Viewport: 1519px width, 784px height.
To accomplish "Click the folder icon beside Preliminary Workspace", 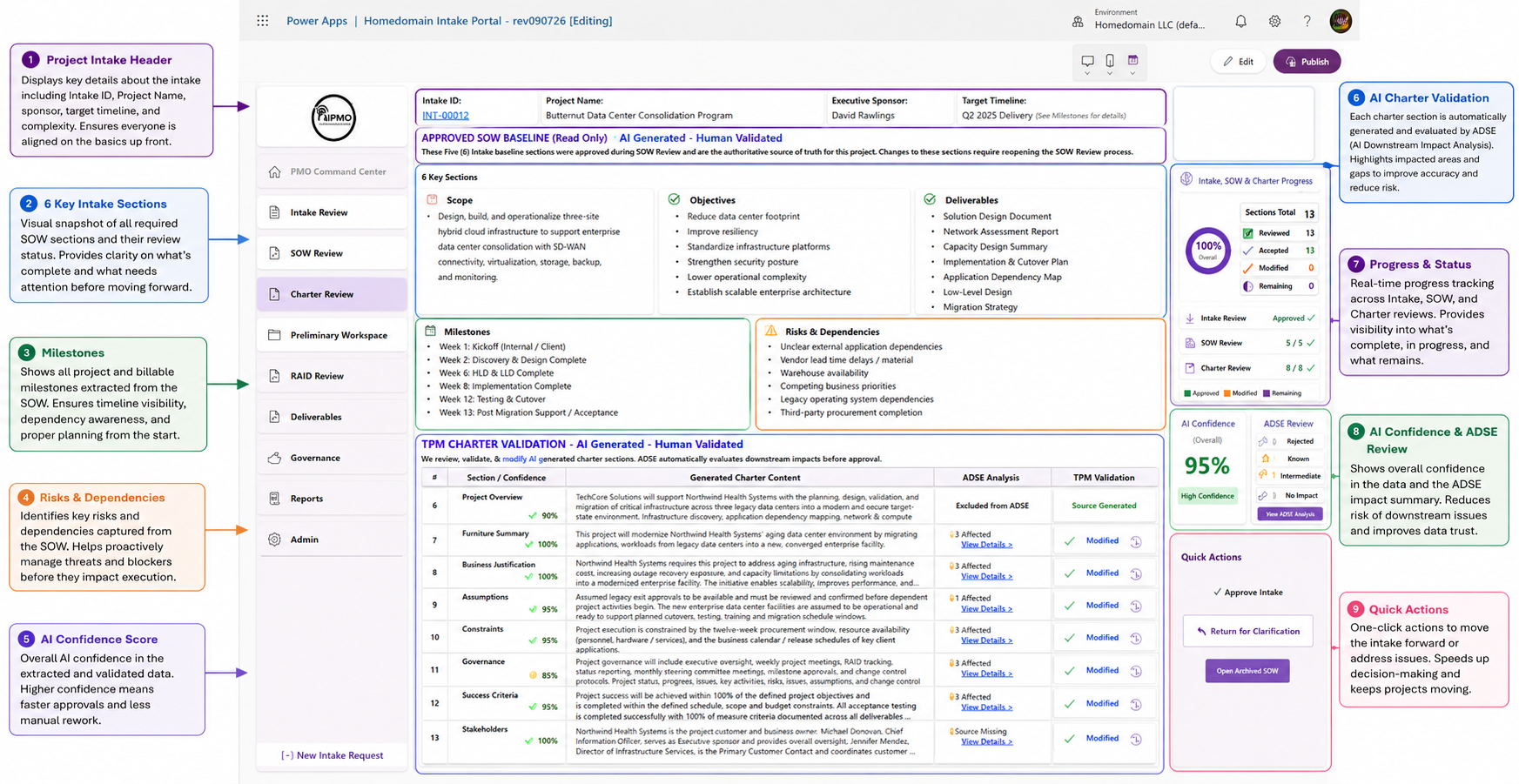I will tap(275, 335).
